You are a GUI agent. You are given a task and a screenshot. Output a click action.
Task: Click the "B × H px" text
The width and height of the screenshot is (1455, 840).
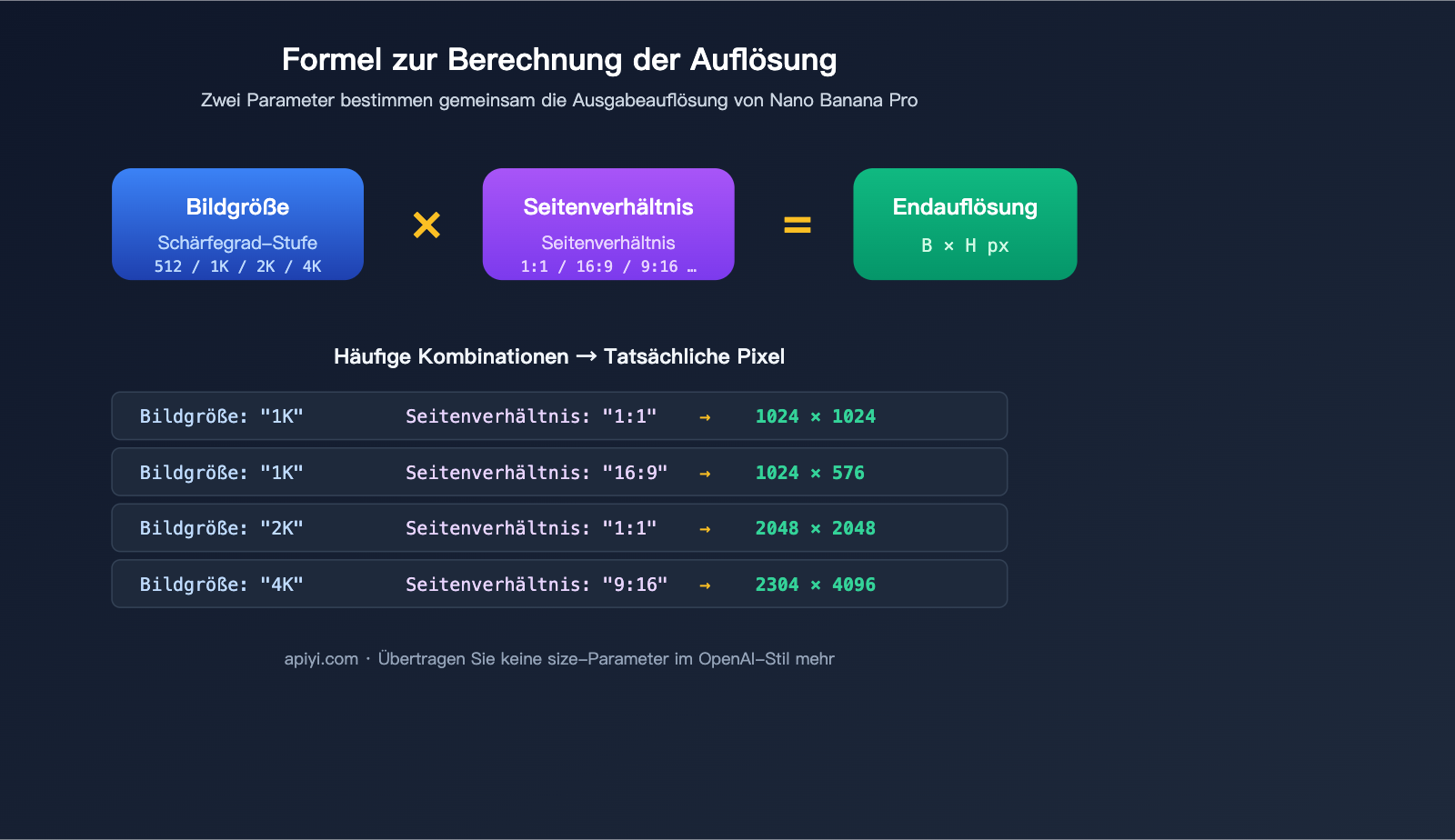pyautogui.click(x=965, y=245)
